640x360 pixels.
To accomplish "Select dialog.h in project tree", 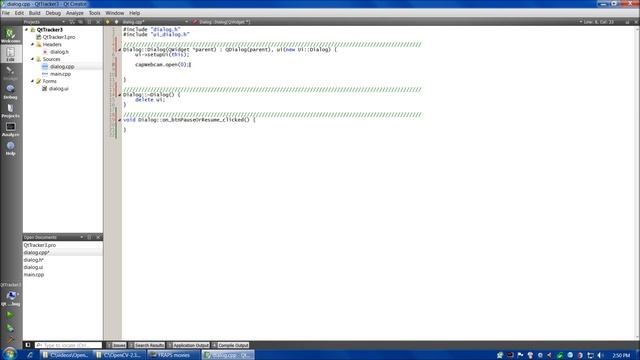I will coord(60,52).
